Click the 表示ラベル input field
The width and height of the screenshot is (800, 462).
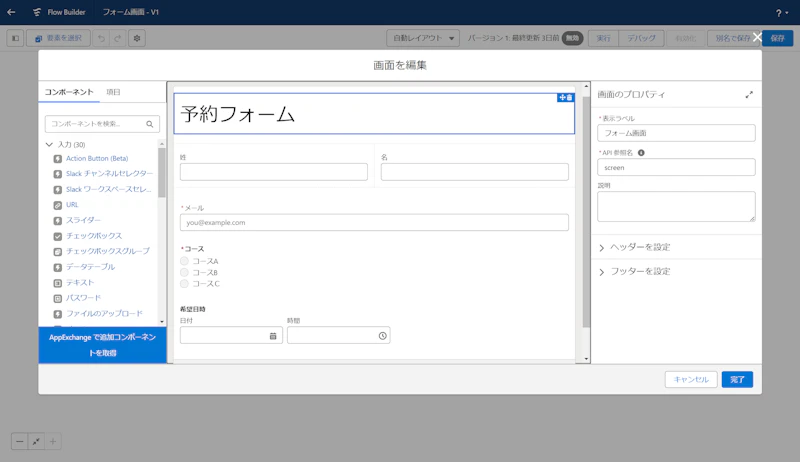676,133
